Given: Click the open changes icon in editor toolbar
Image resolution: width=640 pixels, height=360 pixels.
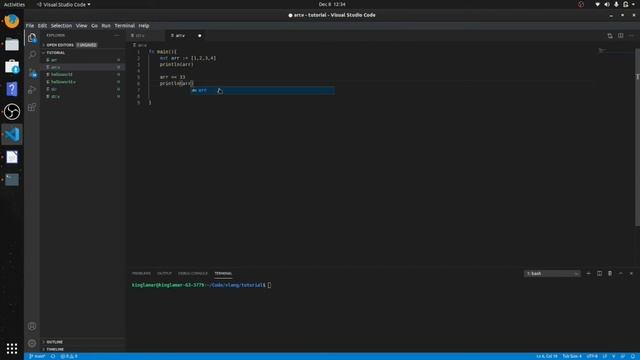Looking at the screenshot, I should (610, 36).
